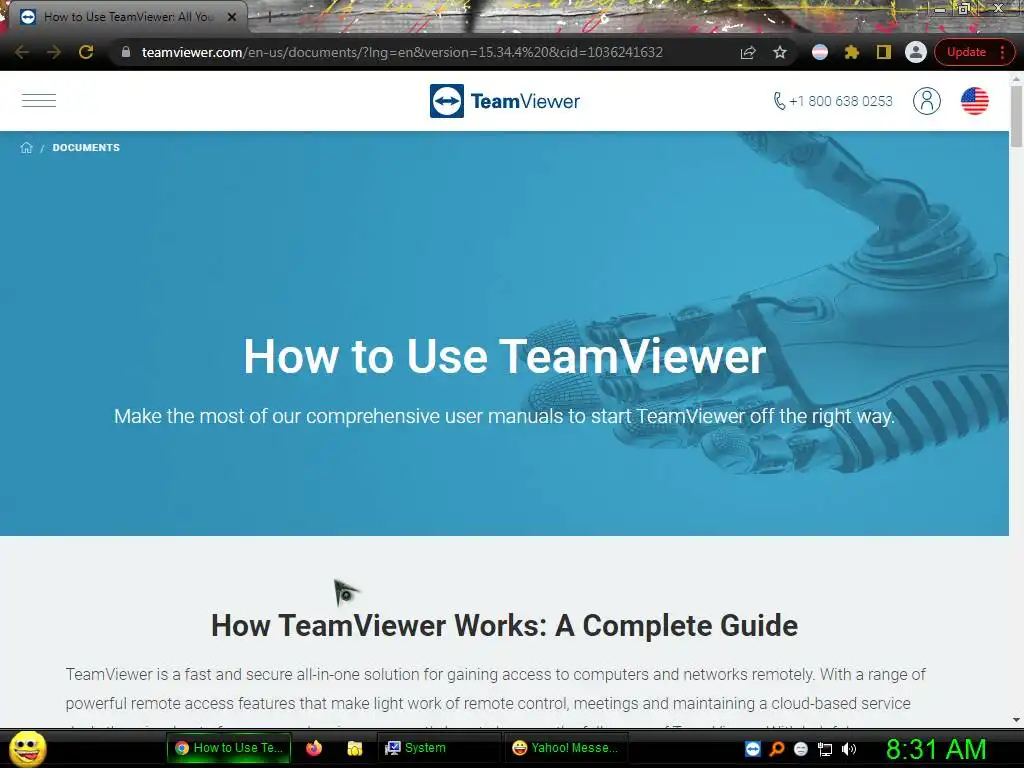Open the user account sign-in icon

point(927,101)
